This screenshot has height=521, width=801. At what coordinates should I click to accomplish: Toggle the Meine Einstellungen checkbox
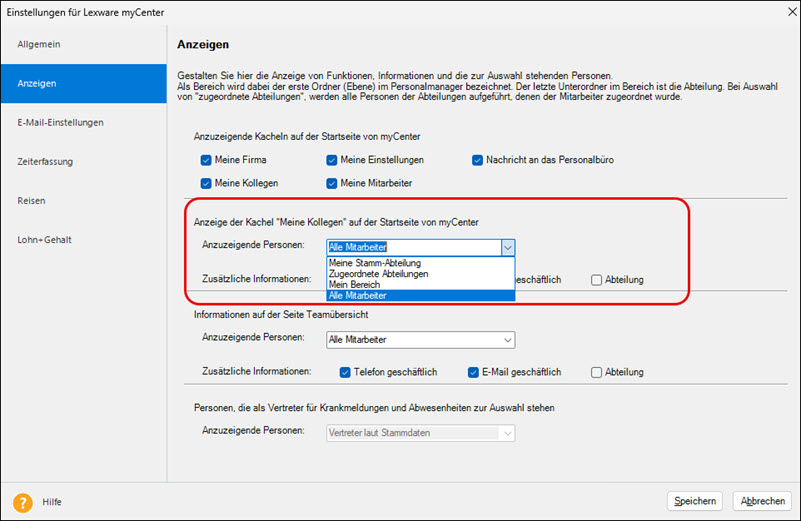click(332, 160)
